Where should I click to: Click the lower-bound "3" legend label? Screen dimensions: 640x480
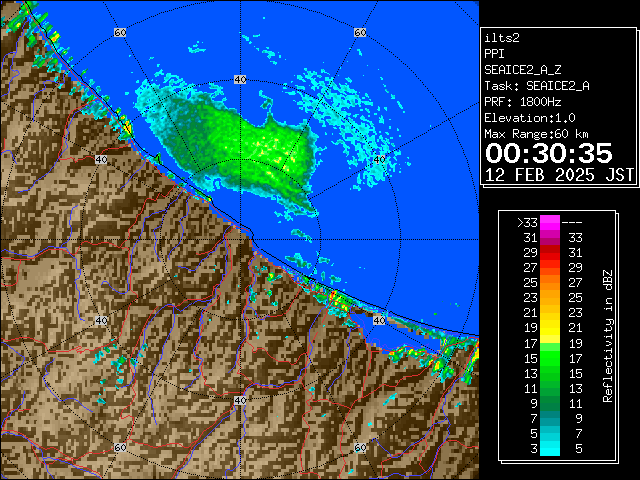(534, 449)
